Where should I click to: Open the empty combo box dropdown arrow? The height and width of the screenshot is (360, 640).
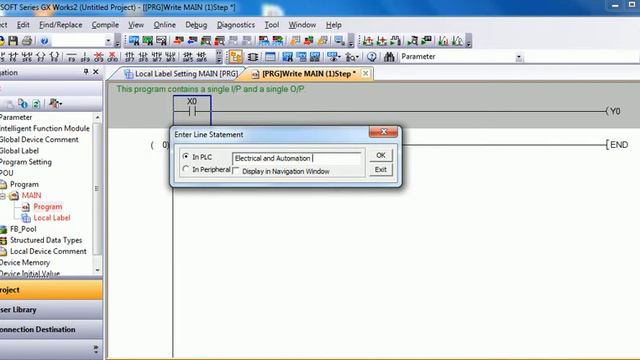(108, 41)
